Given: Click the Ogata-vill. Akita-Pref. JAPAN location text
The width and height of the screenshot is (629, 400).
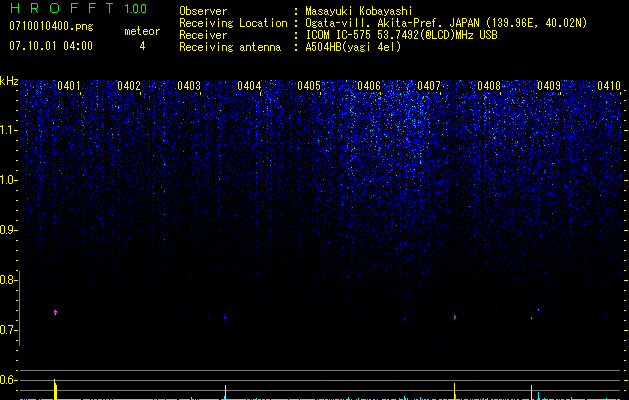Looking at the screenshot, I should pyautogui.click(x=446, y=23).
